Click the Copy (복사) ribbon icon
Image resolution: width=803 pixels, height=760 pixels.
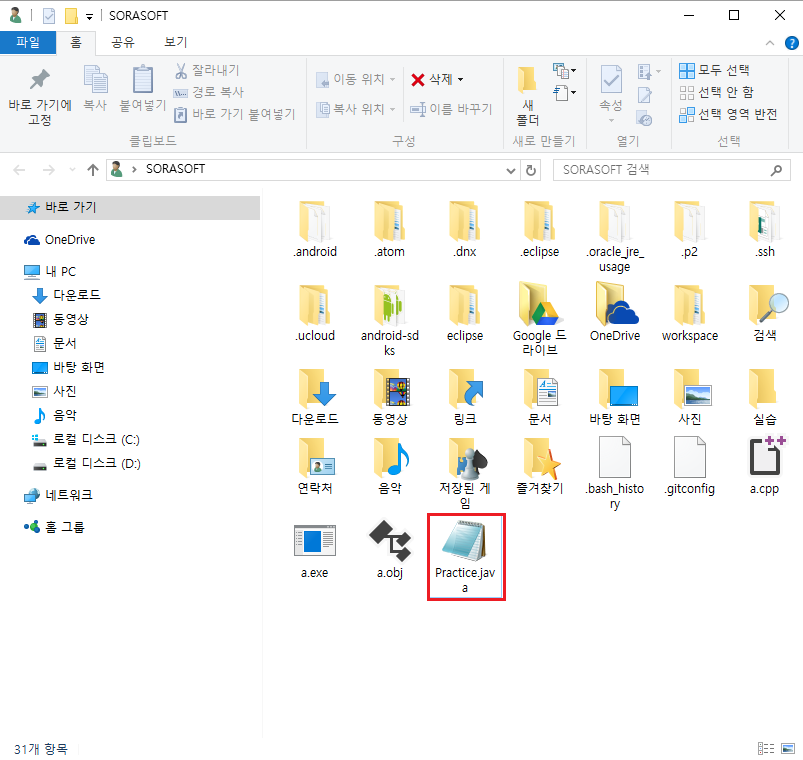coord(95,80)
